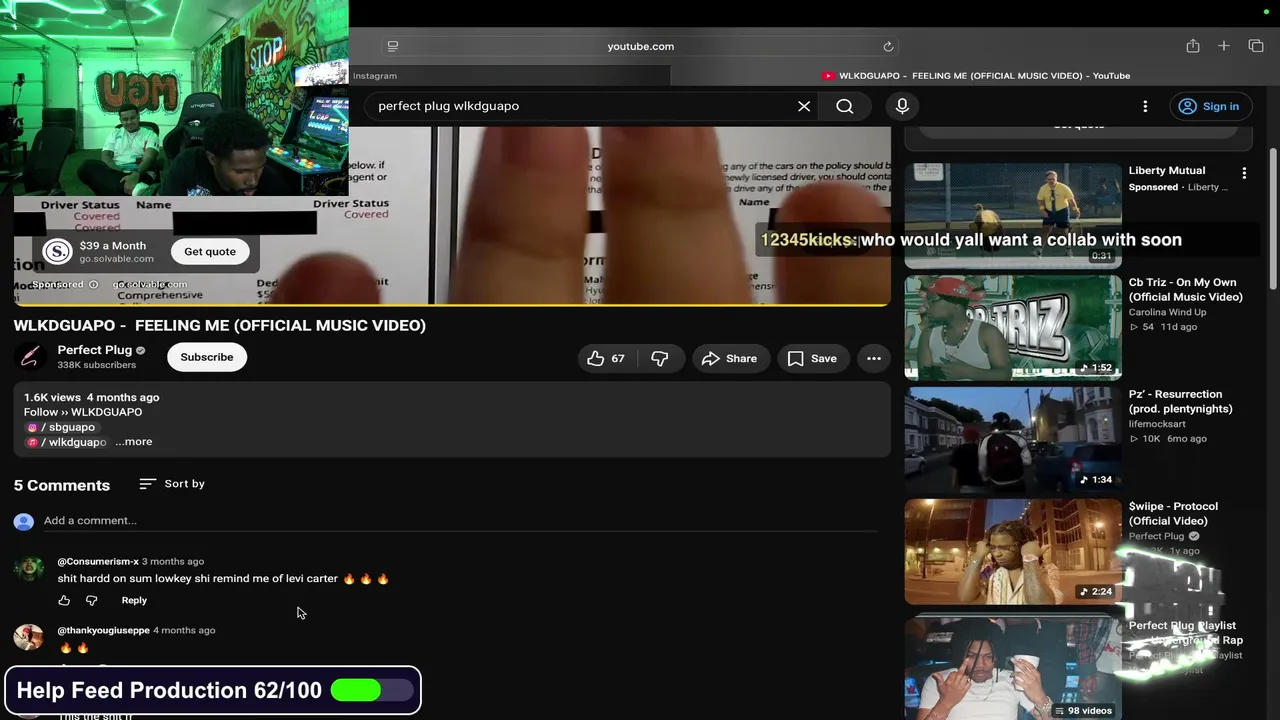Switch to the Instagram tab

(x=510, y=76)
